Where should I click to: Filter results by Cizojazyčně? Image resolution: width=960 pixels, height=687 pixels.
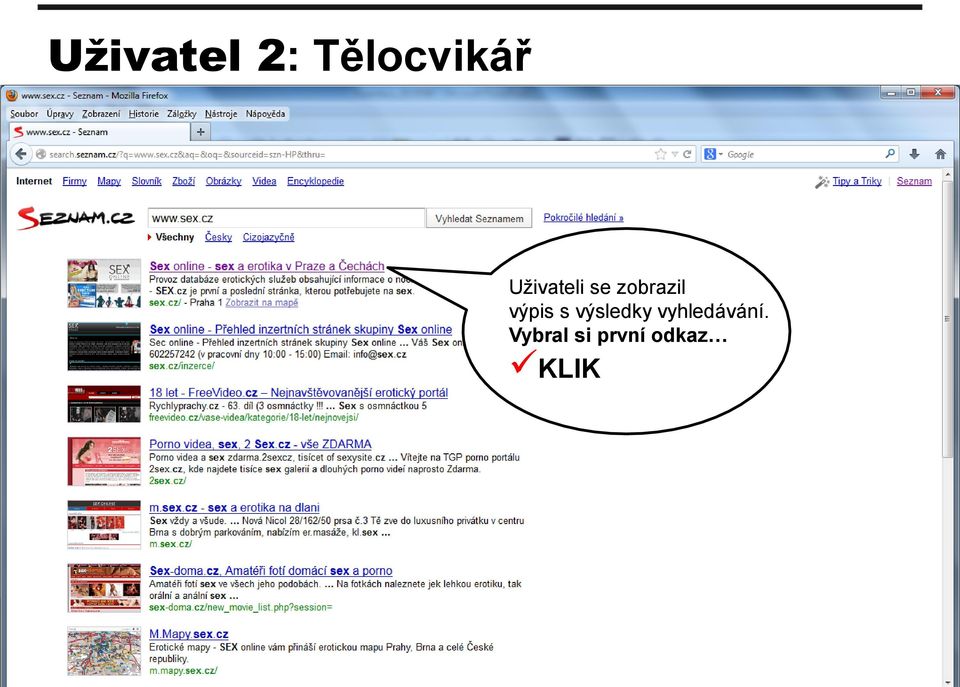268,237
